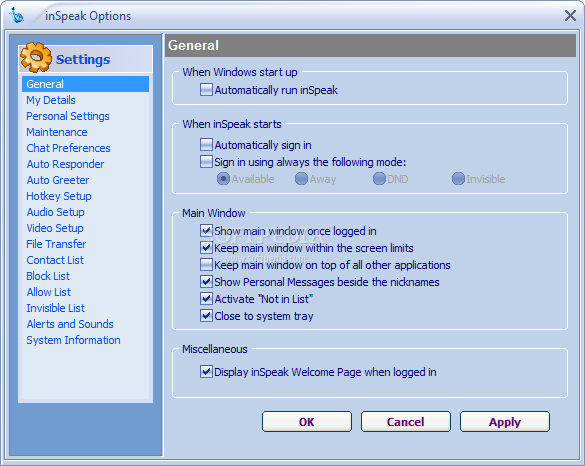Click the OK button
Screen dimensions: 585x466
[307, 422]
